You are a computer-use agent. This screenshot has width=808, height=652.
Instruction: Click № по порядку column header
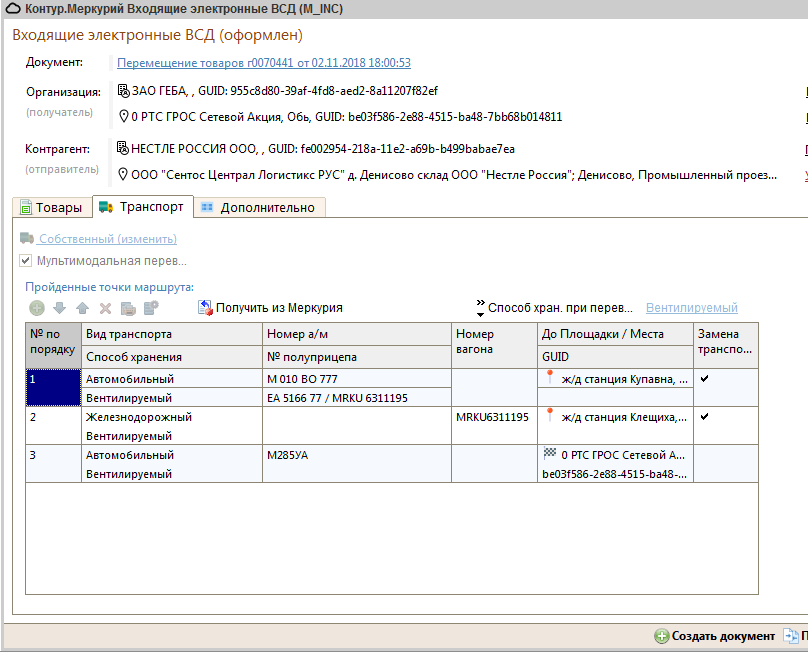(x=54, y=345)
